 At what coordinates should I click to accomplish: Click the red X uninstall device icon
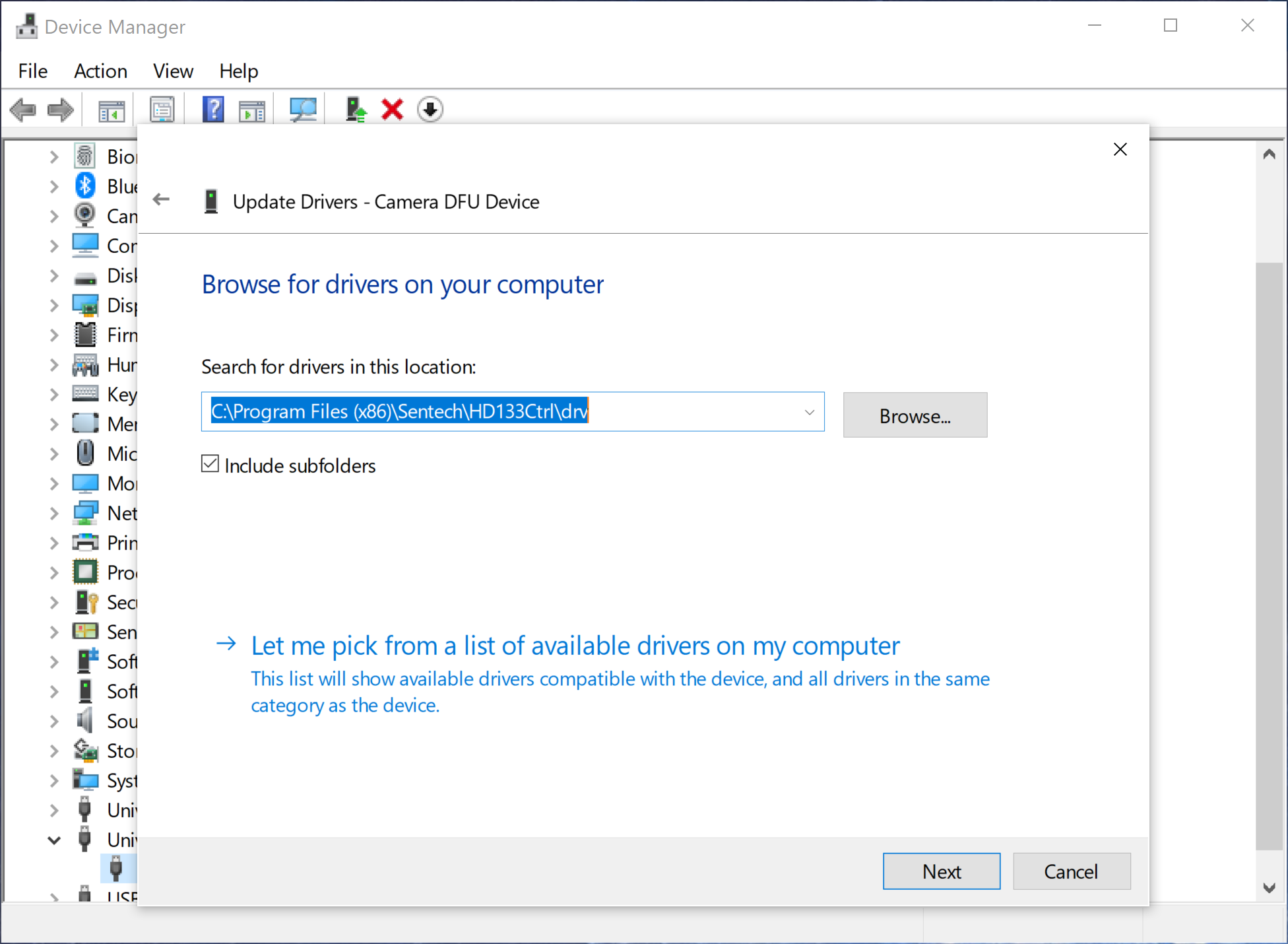coord(392,110)
